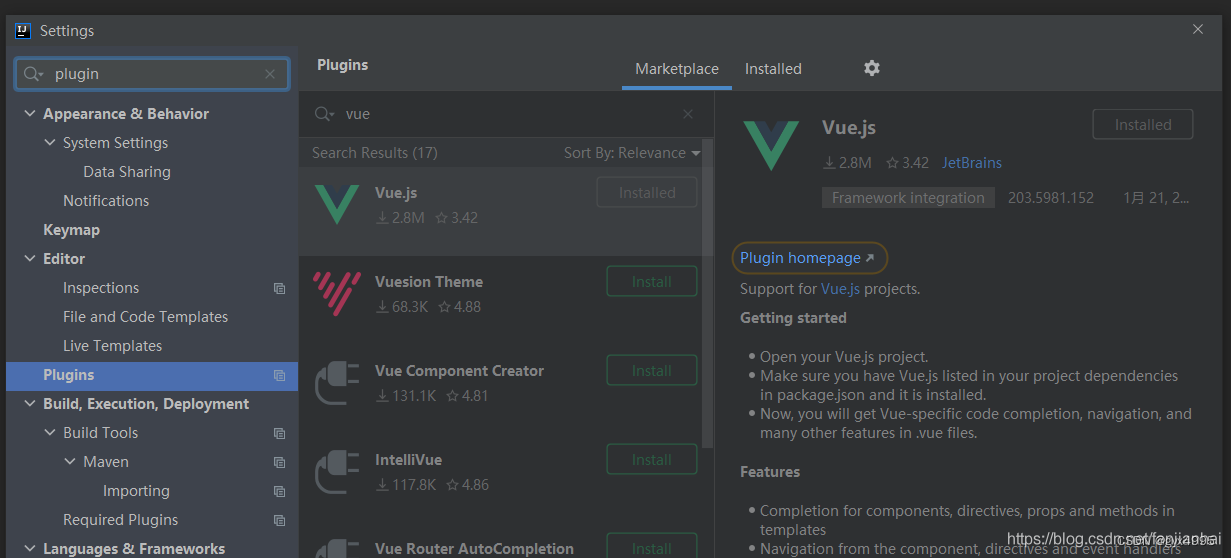Collapse Build Tools node
Screen dimensions: 1231x558
[50, 433]
